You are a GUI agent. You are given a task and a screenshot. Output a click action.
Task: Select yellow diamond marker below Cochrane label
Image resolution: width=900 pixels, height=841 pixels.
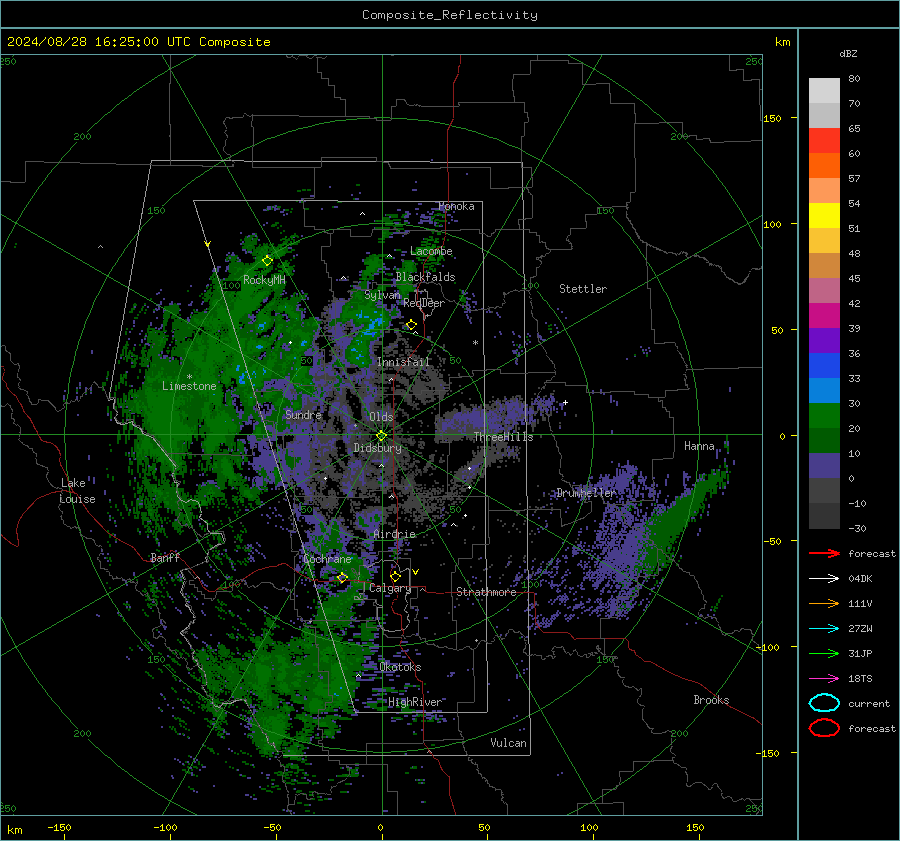(x=343, y=577)
